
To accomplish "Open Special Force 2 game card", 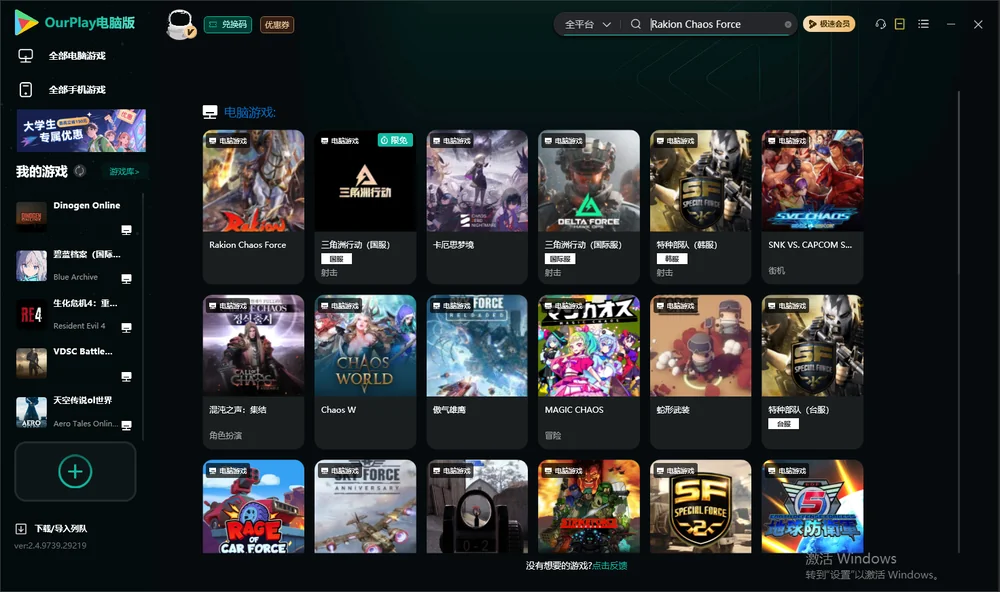I will 700,507.
